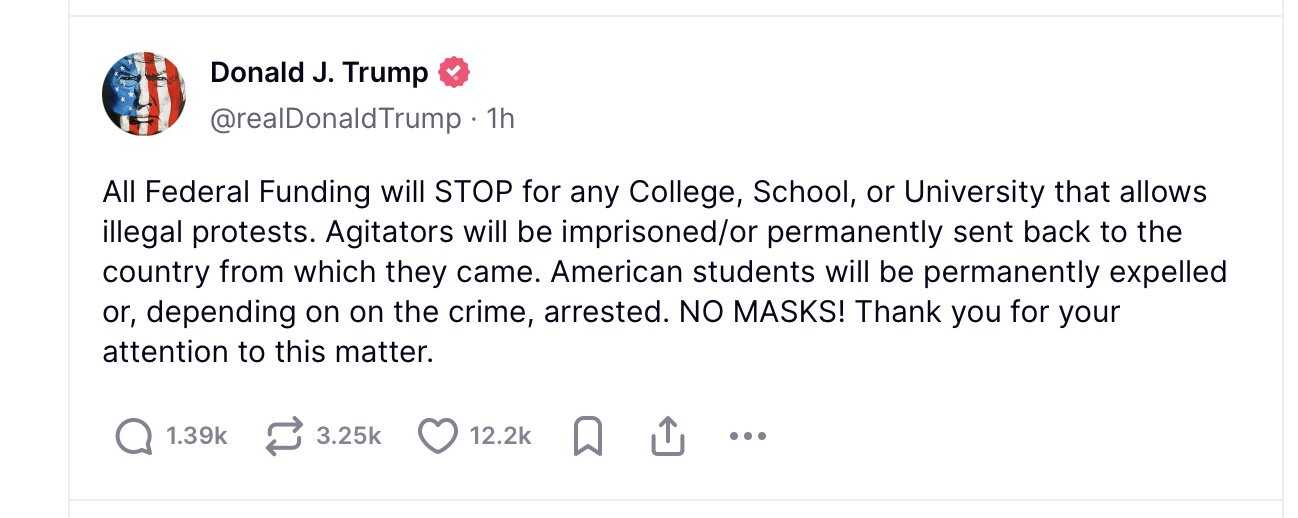The image size is (1298, 518).
Task: Click the text 'attention to this matter.'
Action: (268, 352)
